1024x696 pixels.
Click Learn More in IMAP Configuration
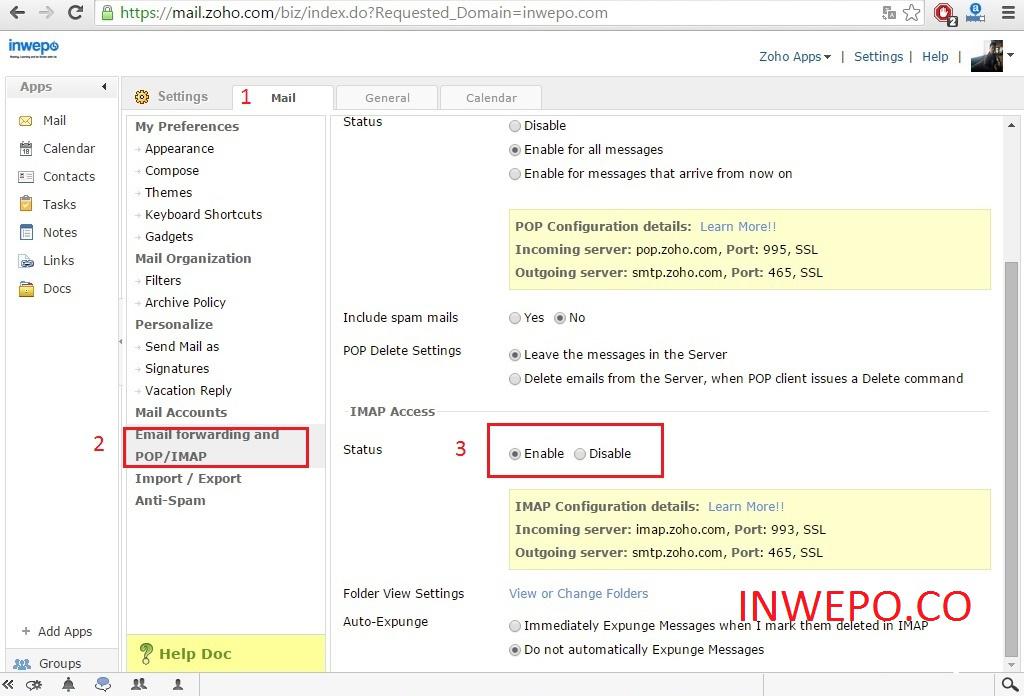(x=746, y=507)
